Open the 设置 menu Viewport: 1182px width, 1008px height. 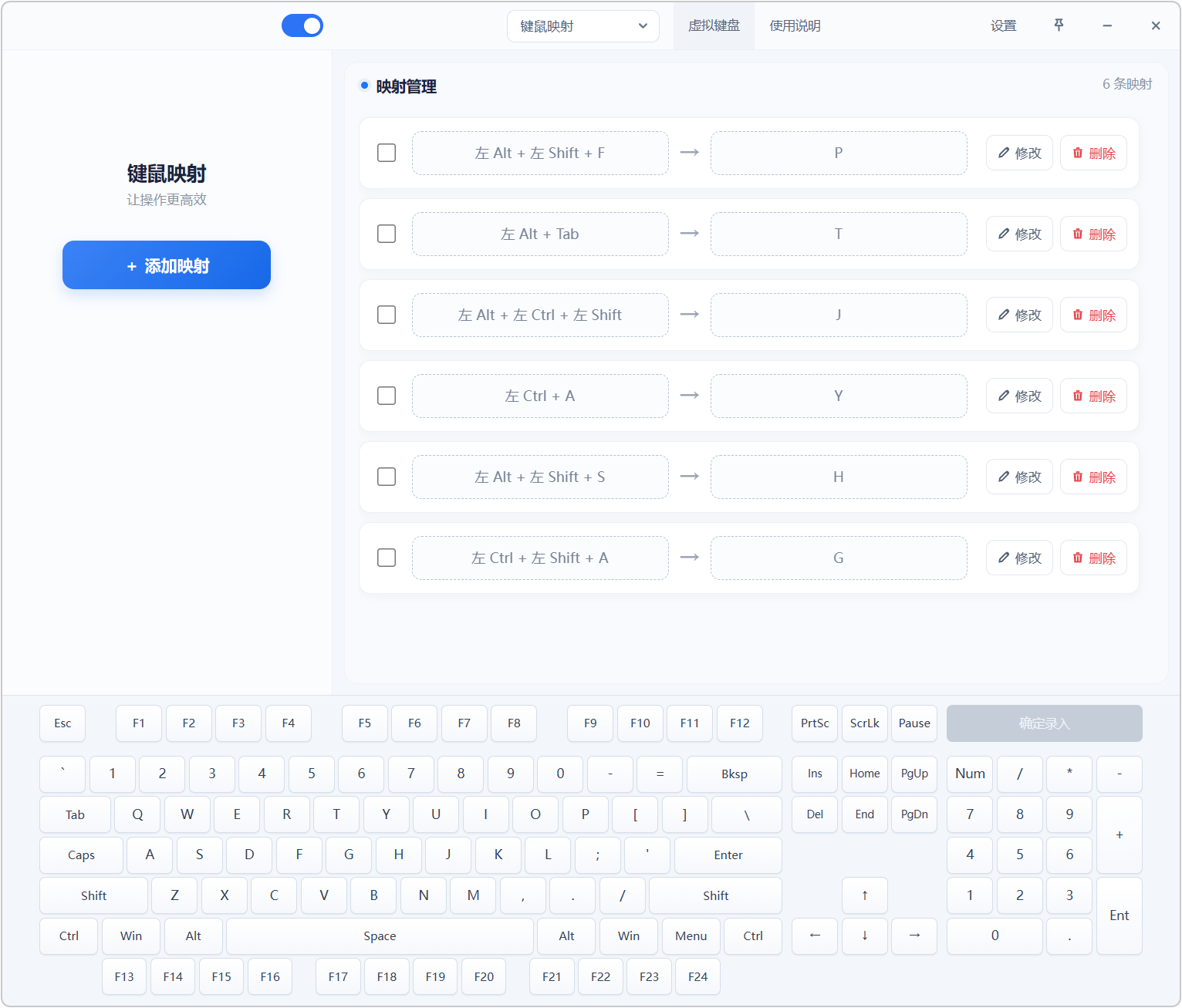[x=1004, y=25]
